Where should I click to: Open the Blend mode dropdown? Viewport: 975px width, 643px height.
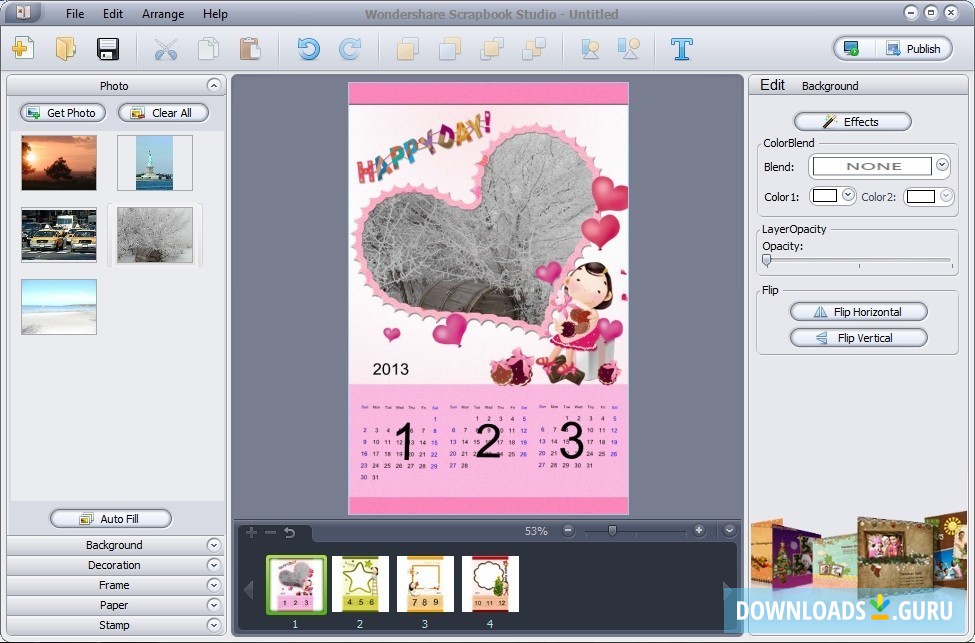942,166
